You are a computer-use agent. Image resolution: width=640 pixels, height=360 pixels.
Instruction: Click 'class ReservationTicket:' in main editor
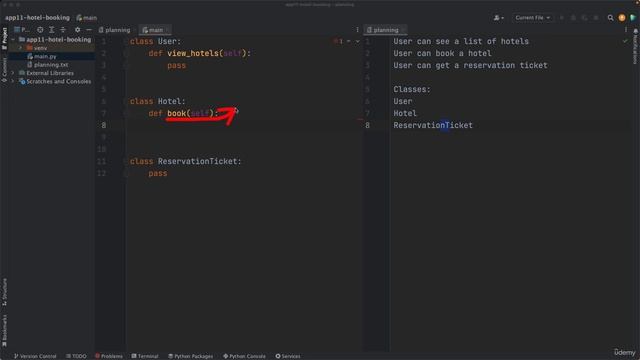[186, 161]
